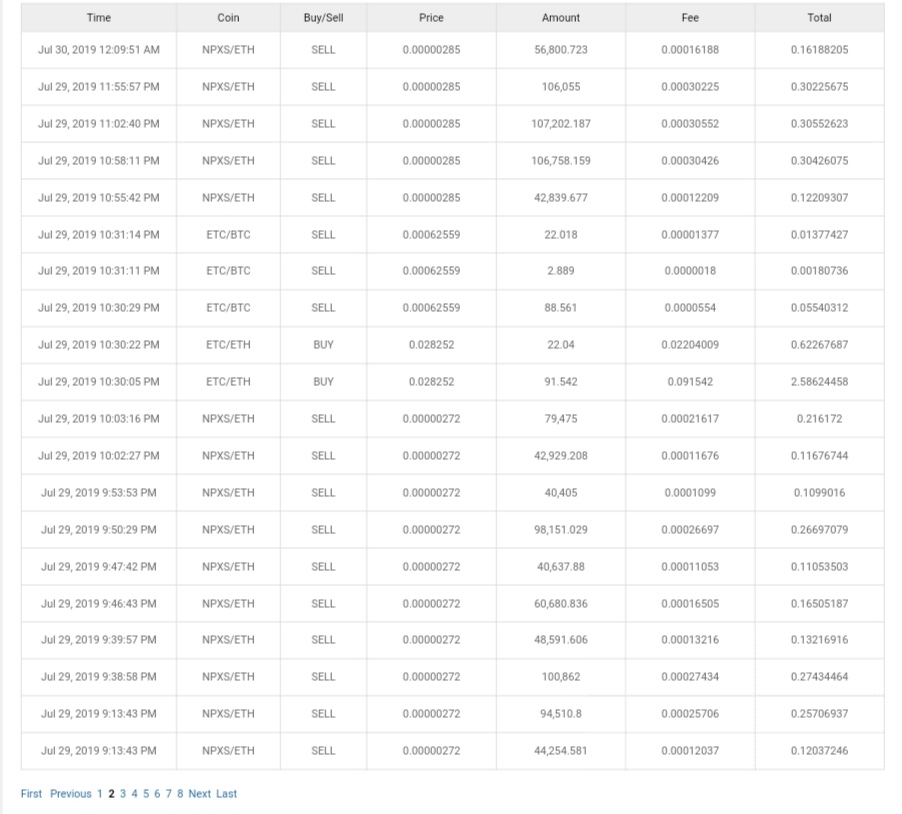Click amount 56,800.723
Viewport: 902px width, 814px height.
coord(561,50)
